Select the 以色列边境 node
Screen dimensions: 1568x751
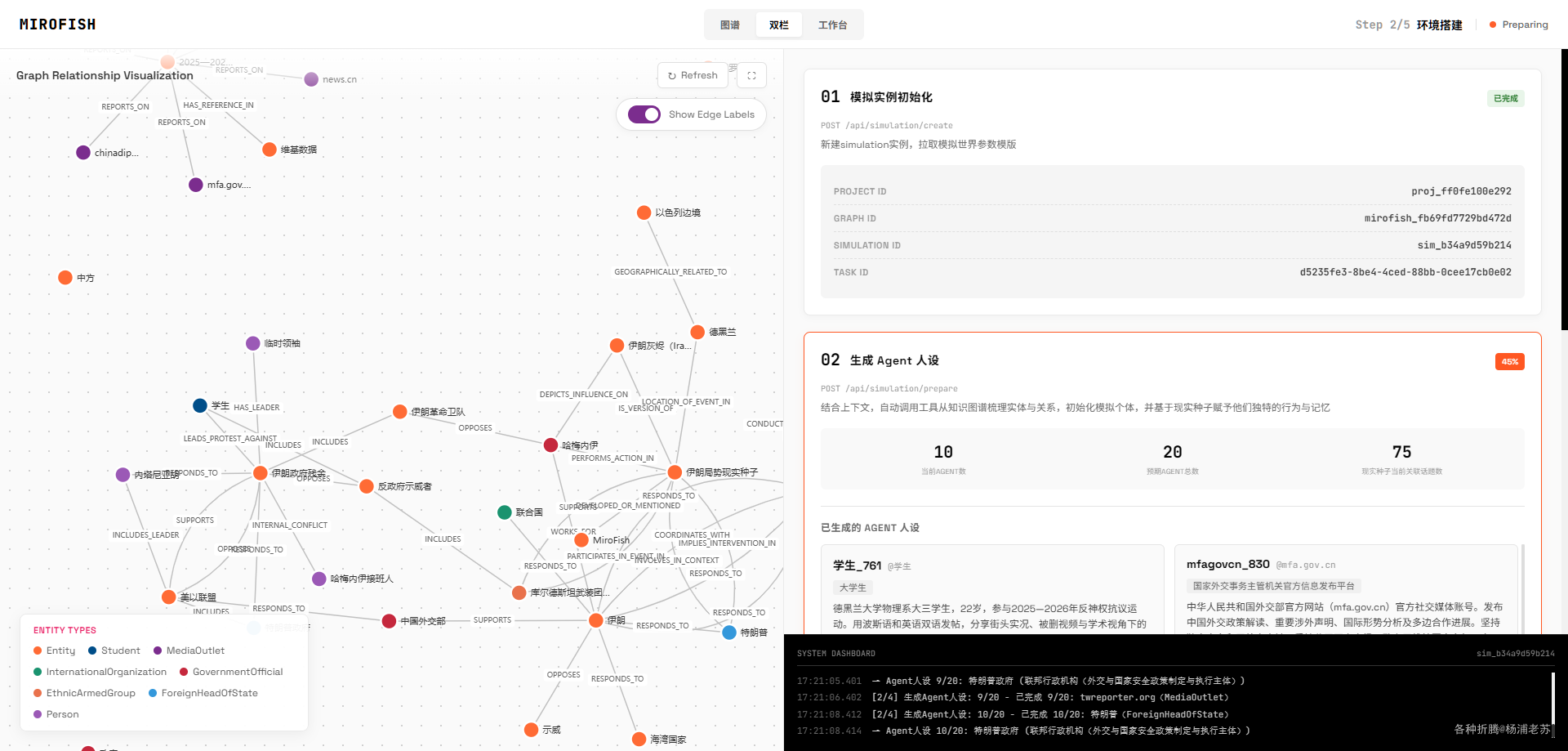tap(644, 212)
